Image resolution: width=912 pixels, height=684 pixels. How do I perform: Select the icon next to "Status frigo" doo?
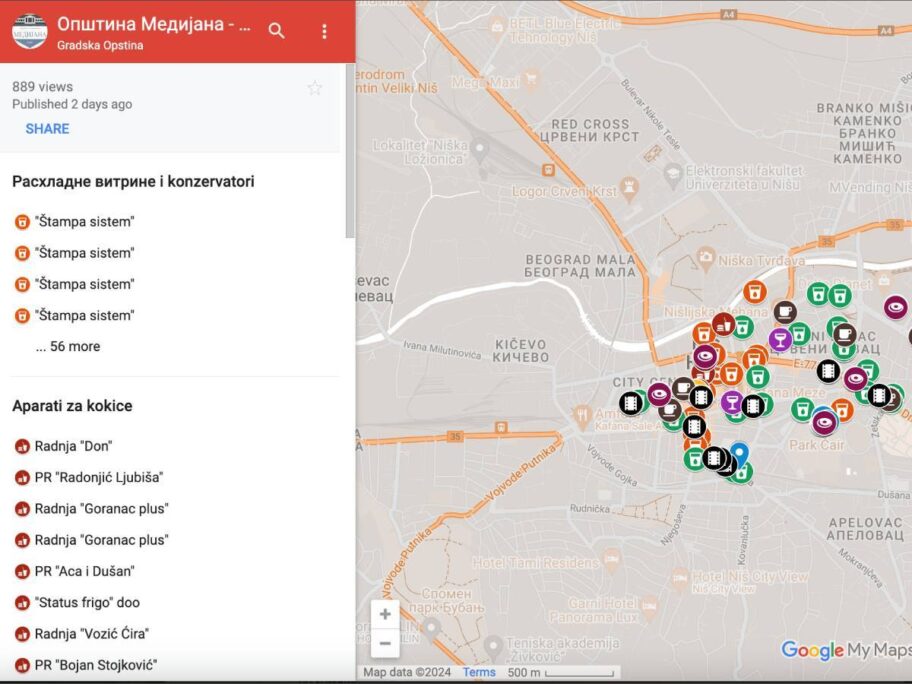pos(22,602)
